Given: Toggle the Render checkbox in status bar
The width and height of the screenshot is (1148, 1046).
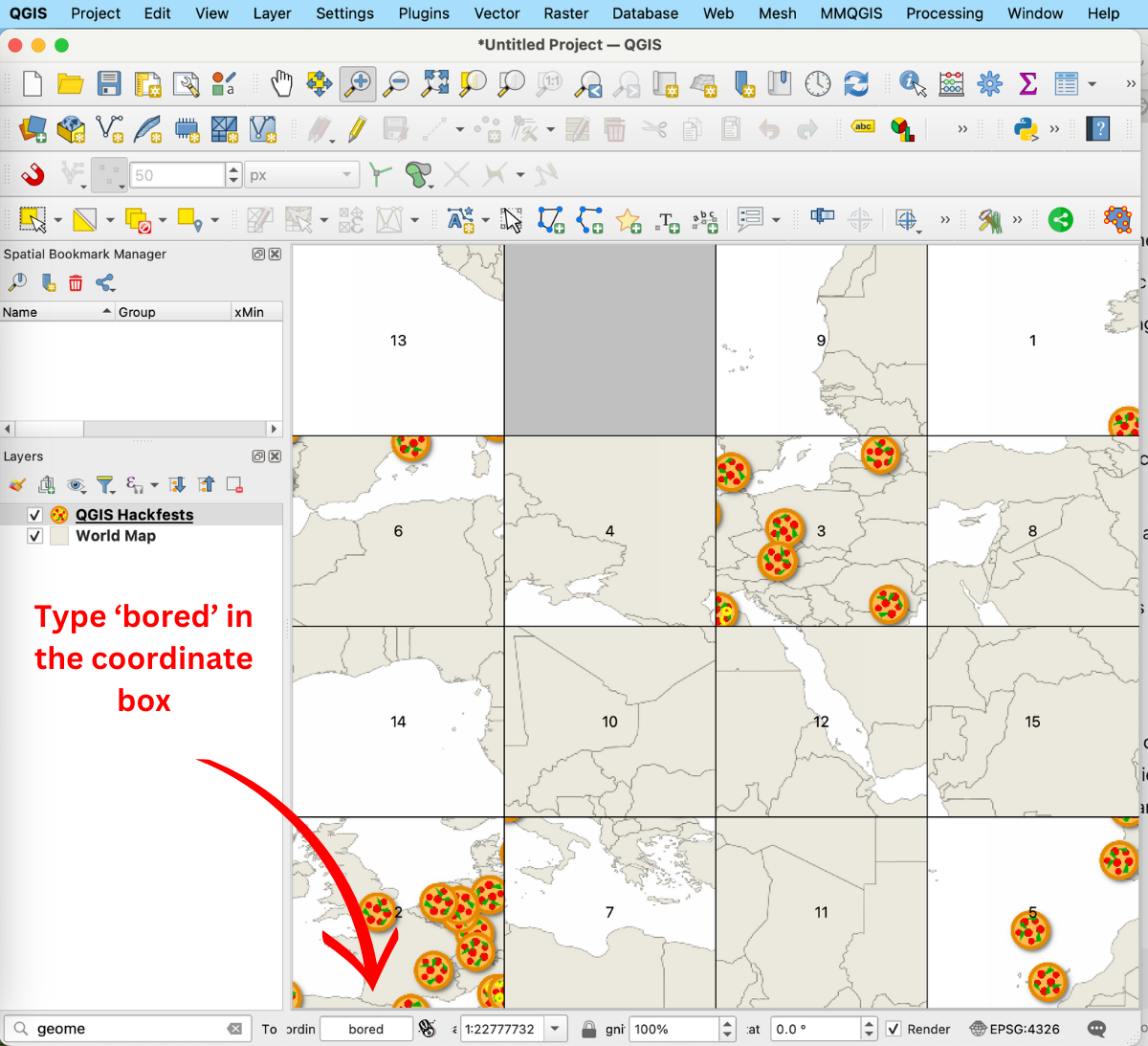Looking at the screenshot, I should pyautogui.click(x=894, y=1029).
